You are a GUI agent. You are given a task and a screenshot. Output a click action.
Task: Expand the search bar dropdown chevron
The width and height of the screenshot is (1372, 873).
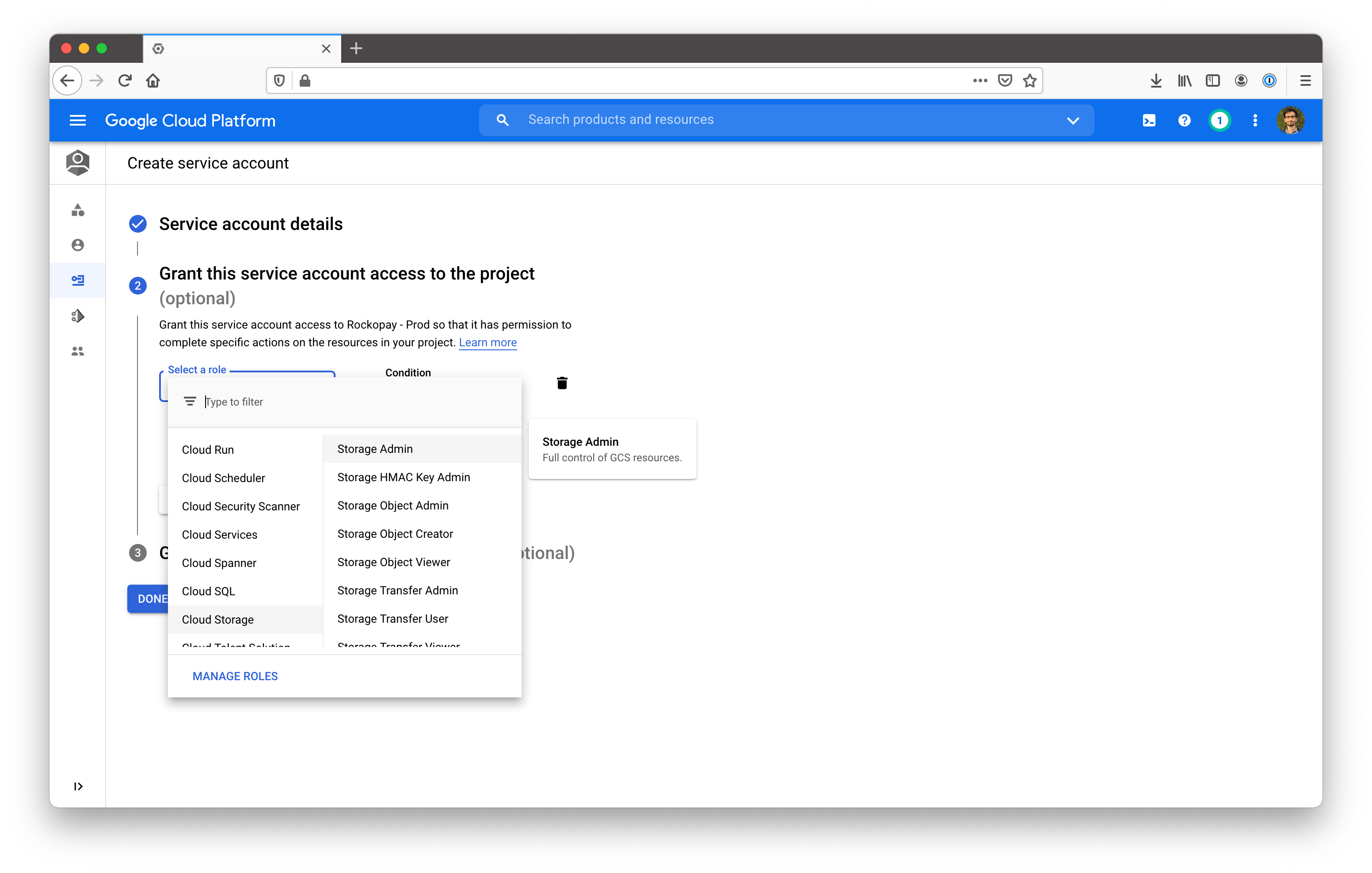[x=1072, y=120]
